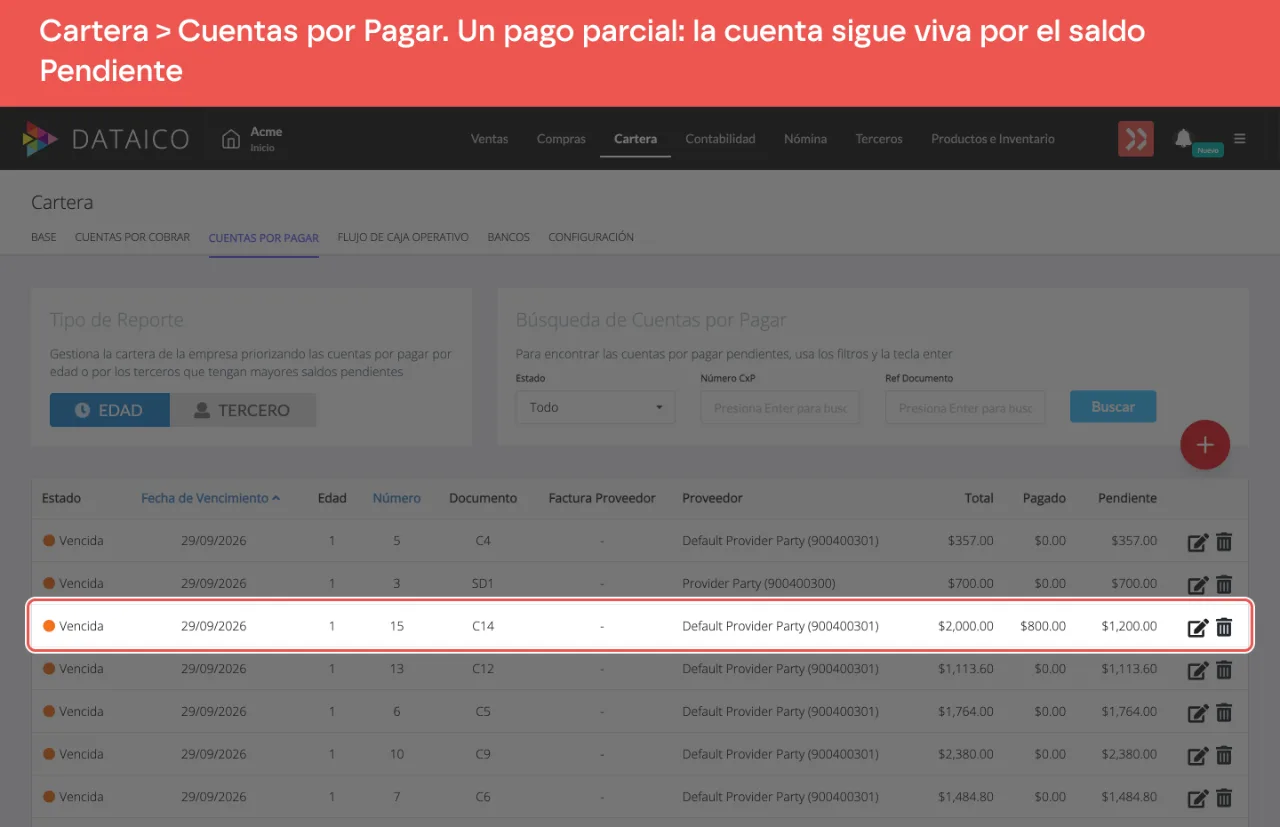Open the Acme company home icon
The image size is (1280, 827).
pos(231,139)
